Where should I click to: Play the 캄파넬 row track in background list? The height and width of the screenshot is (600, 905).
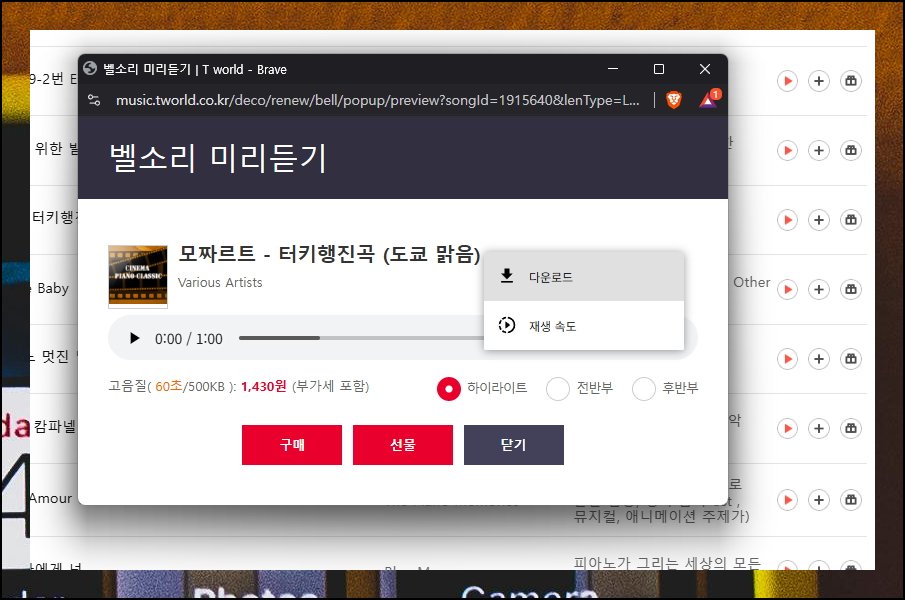787,428
